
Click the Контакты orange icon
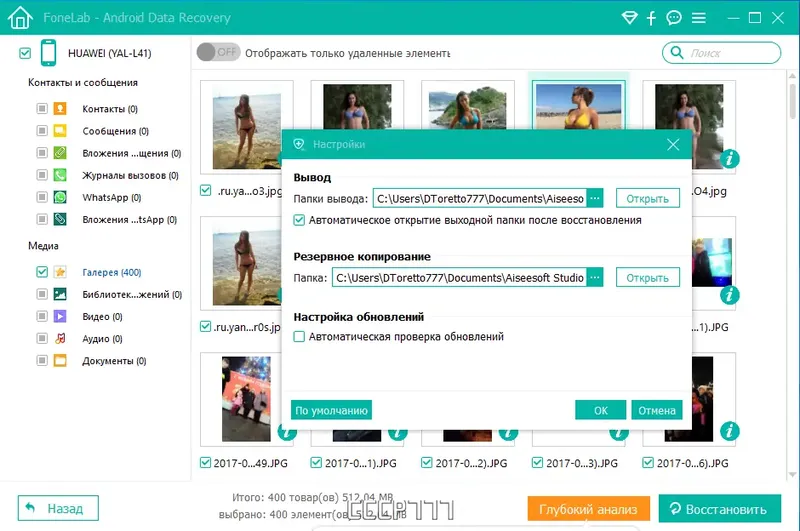60,109
